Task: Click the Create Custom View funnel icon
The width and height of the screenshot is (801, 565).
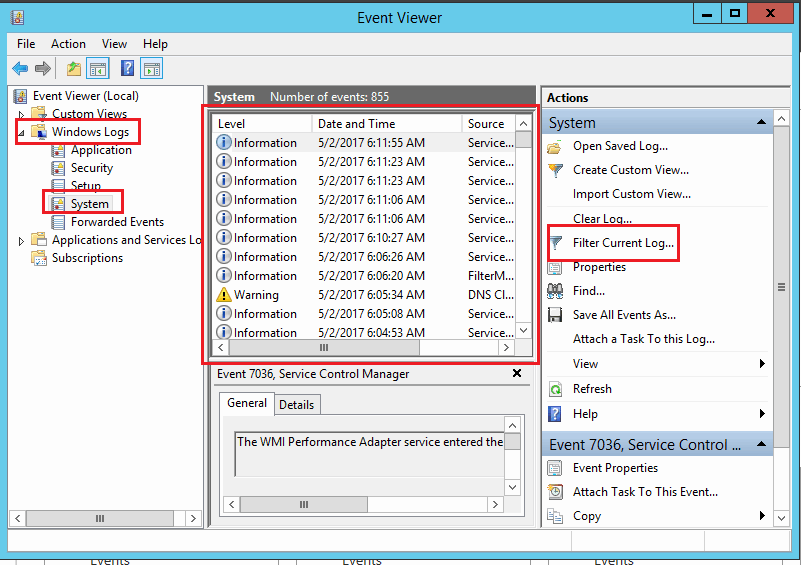Action: coord(555,170)
